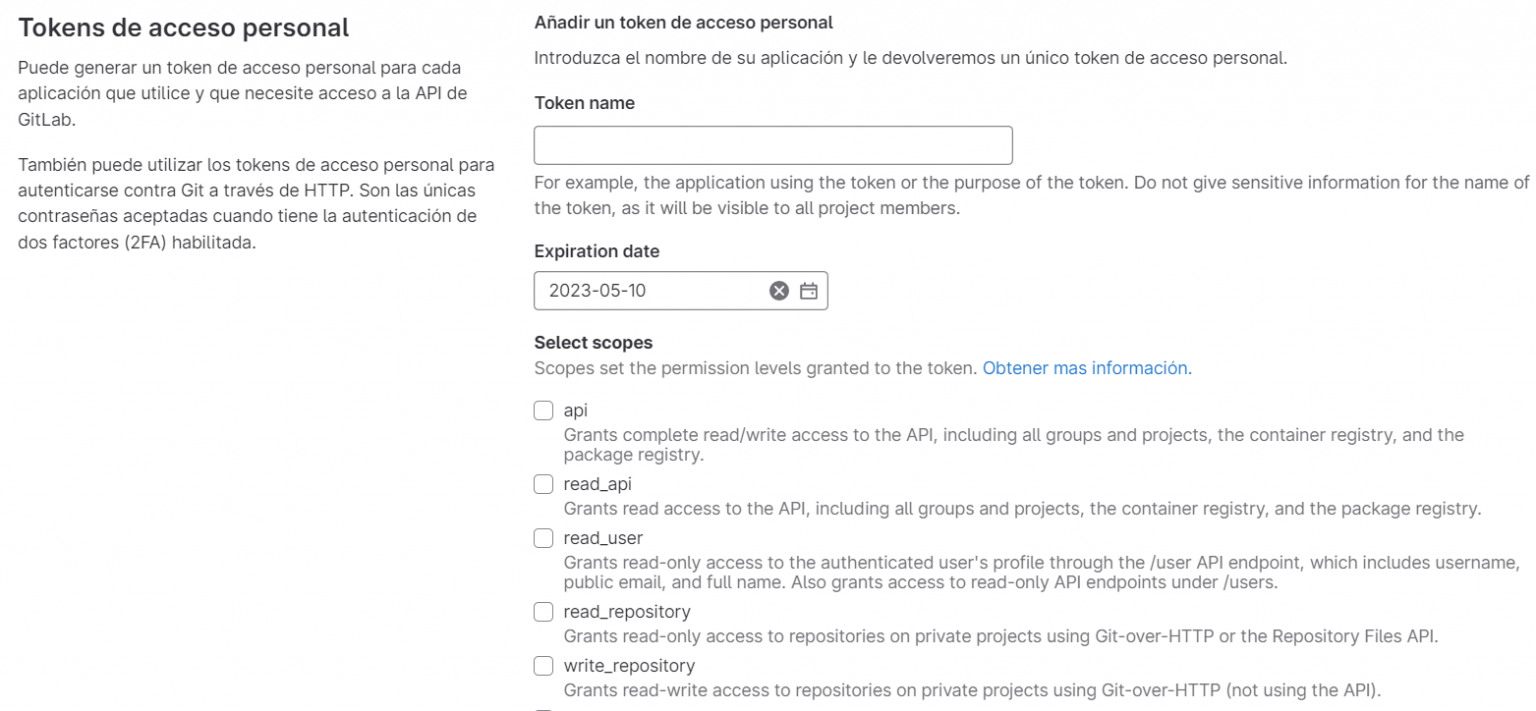The width and height of the screenshot is (1536, 711).
Task: Tick the read_api scope checkbox
Action: click(543, 484)
